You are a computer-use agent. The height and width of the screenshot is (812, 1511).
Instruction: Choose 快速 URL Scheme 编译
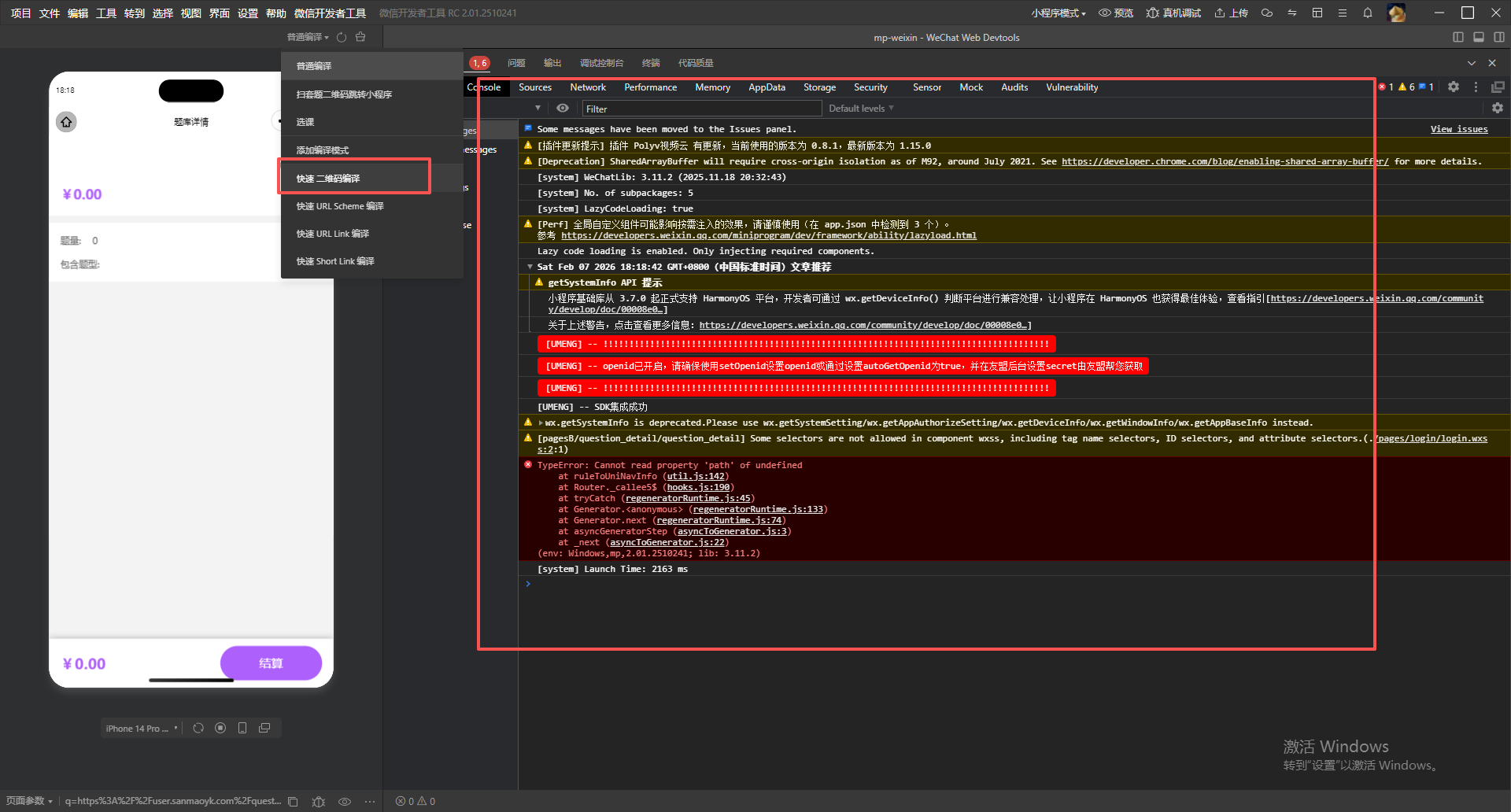click(371, 206)
